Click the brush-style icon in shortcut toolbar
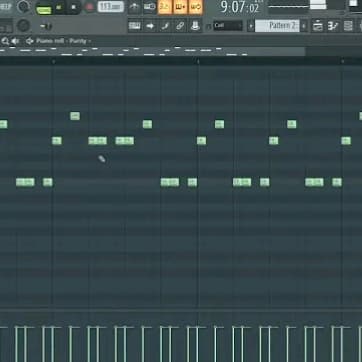This screenshot has height=362, width=362. (x=165, y=26)
